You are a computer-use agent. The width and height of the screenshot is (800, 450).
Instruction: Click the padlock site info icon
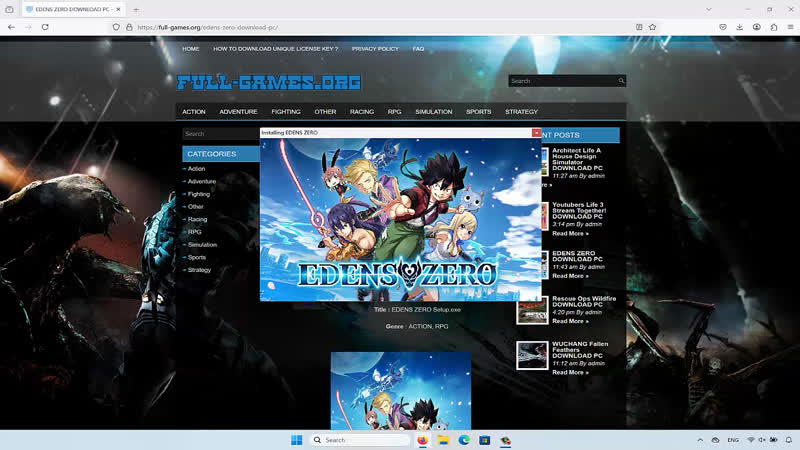129,27
